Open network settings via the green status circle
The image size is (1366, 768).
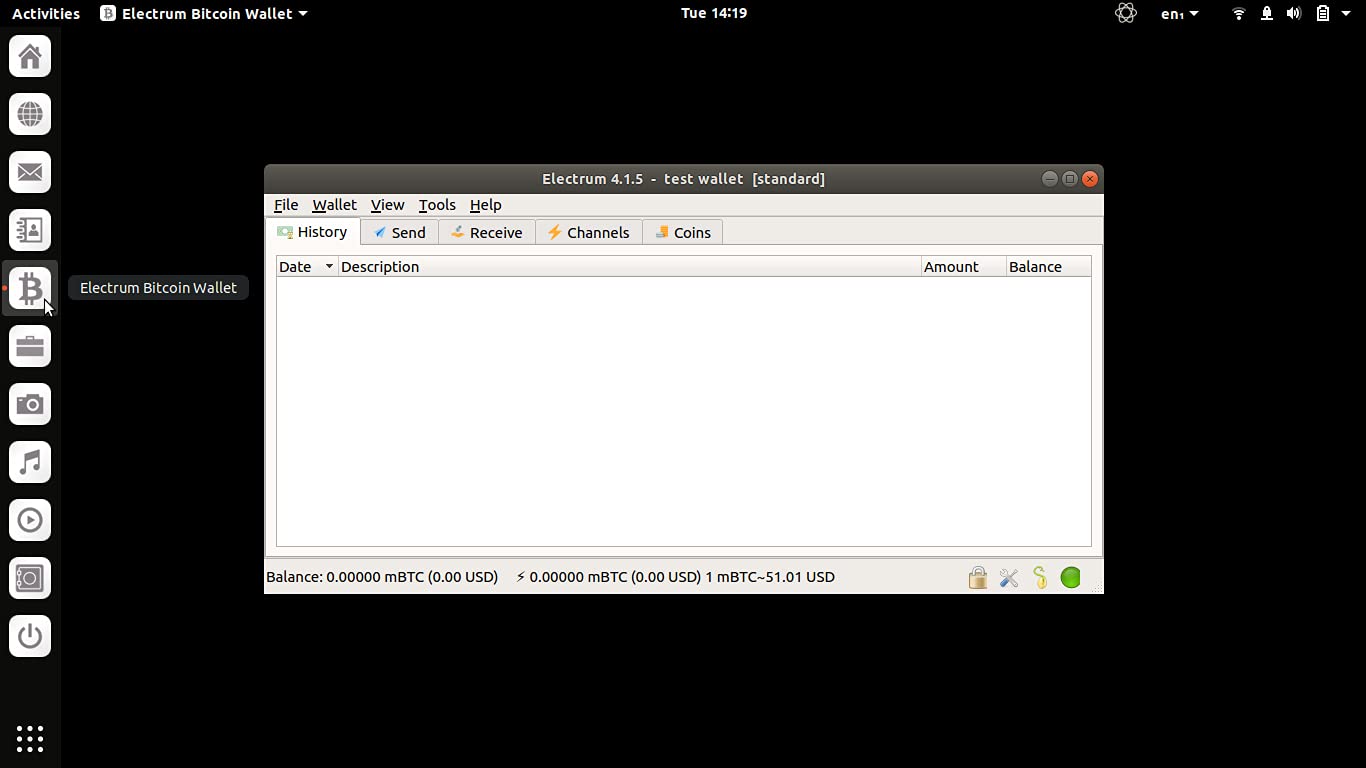1071,577
